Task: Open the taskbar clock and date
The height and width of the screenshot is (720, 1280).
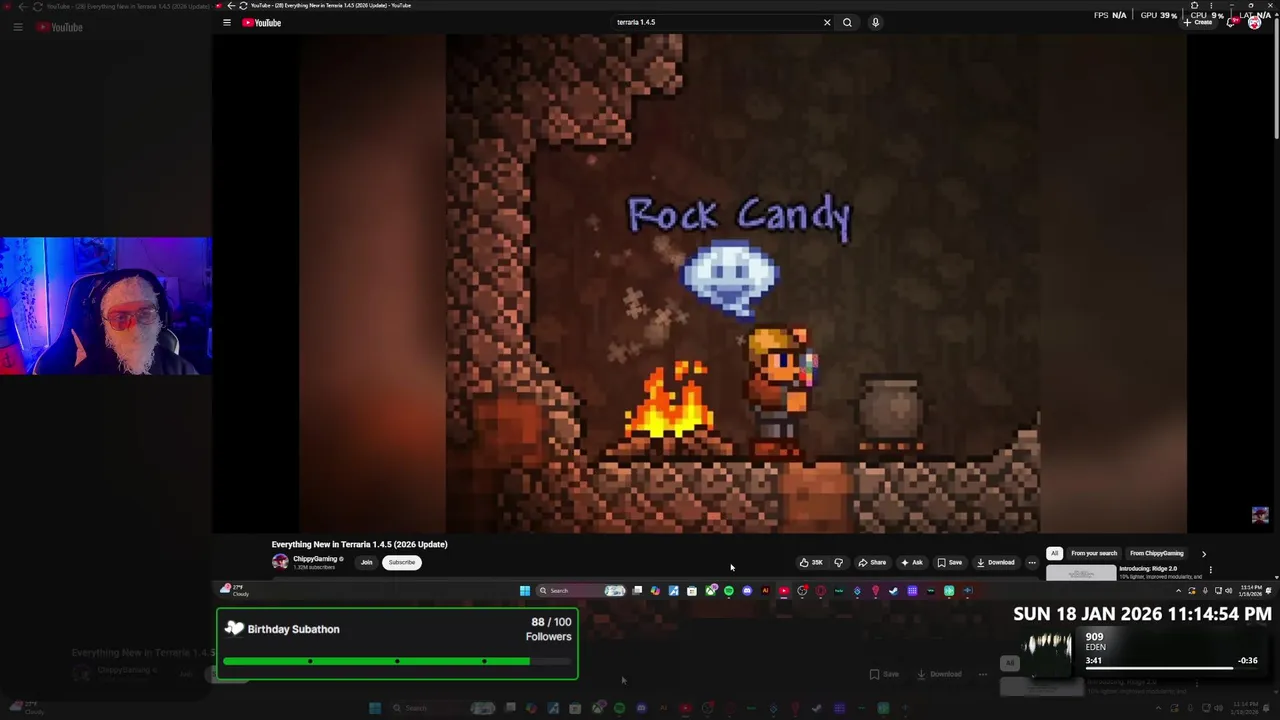Action: pyautogui.click(x=1250, y=591)
